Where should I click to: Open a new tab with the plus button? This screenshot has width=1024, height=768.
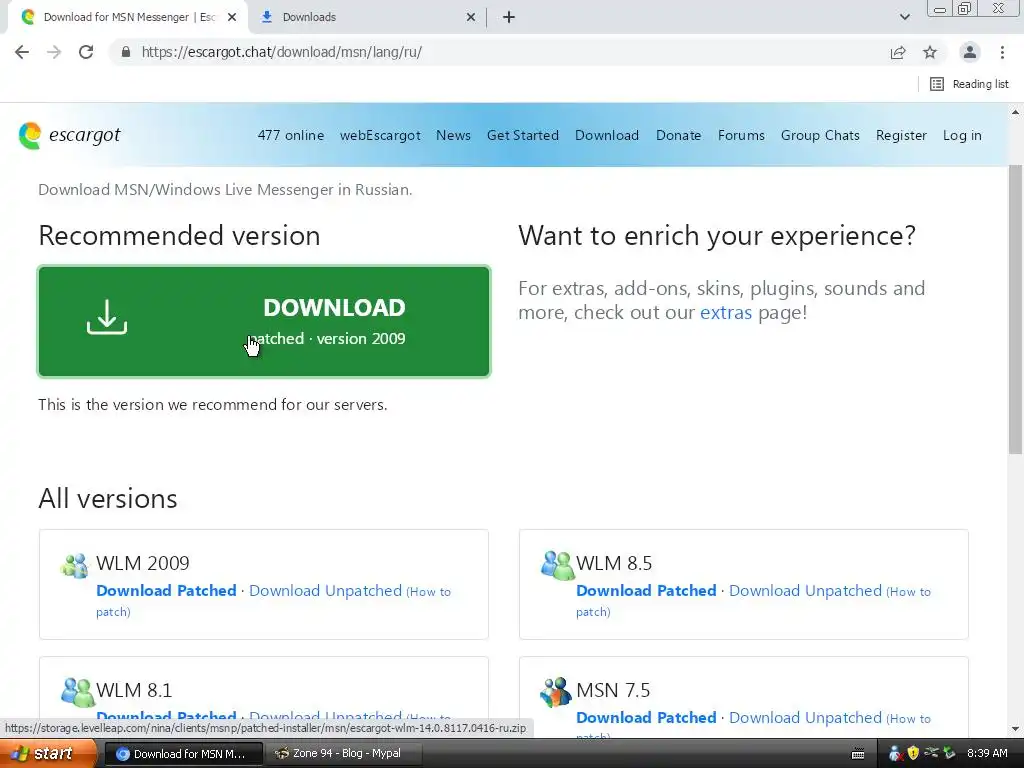click(509, 17)
